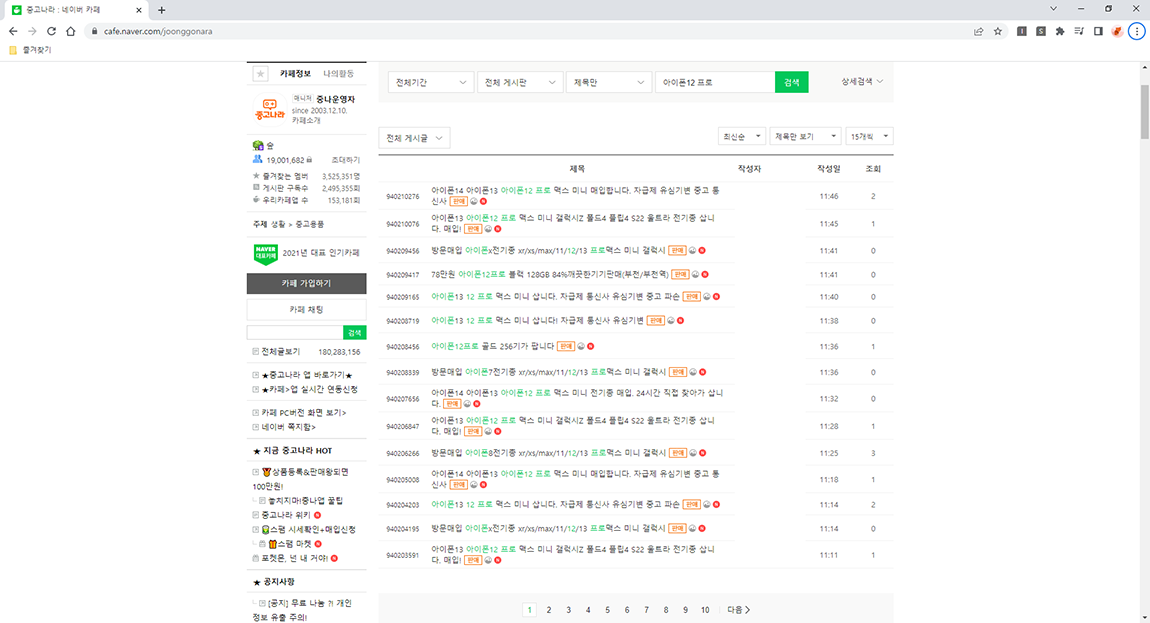Click the 조회 column header

tap(873, 169)
